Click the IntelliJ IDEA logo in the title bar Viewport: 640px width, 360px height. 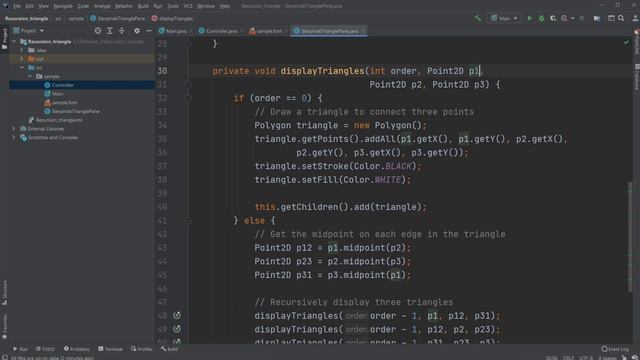5,6
